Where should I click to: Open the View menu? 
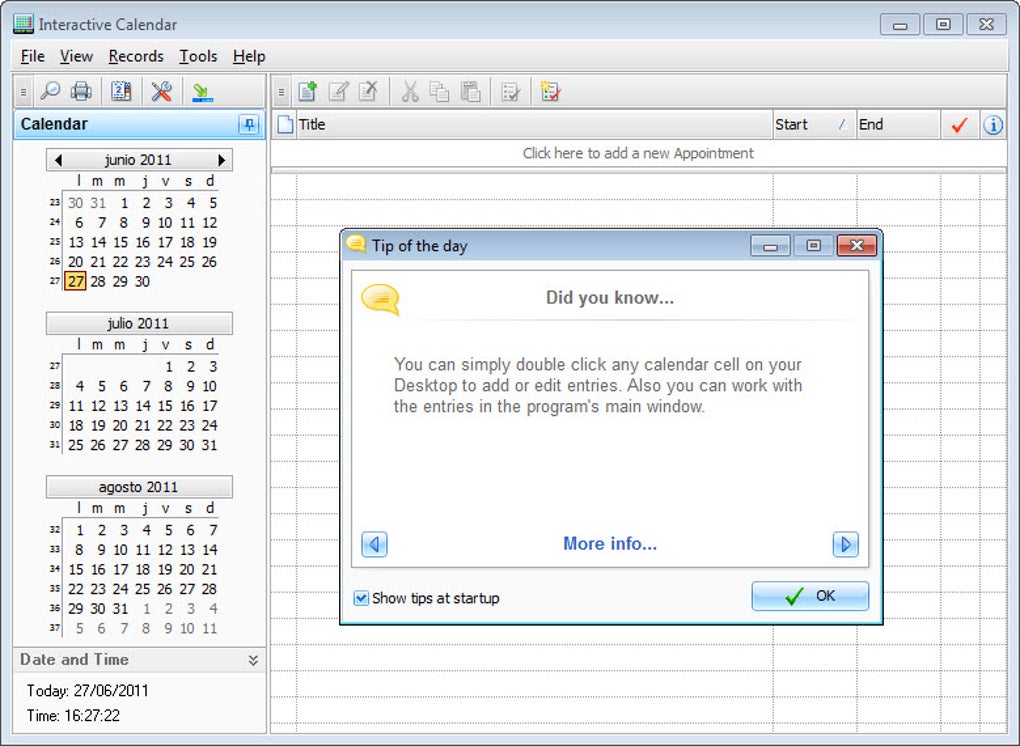tap(76, 56)
